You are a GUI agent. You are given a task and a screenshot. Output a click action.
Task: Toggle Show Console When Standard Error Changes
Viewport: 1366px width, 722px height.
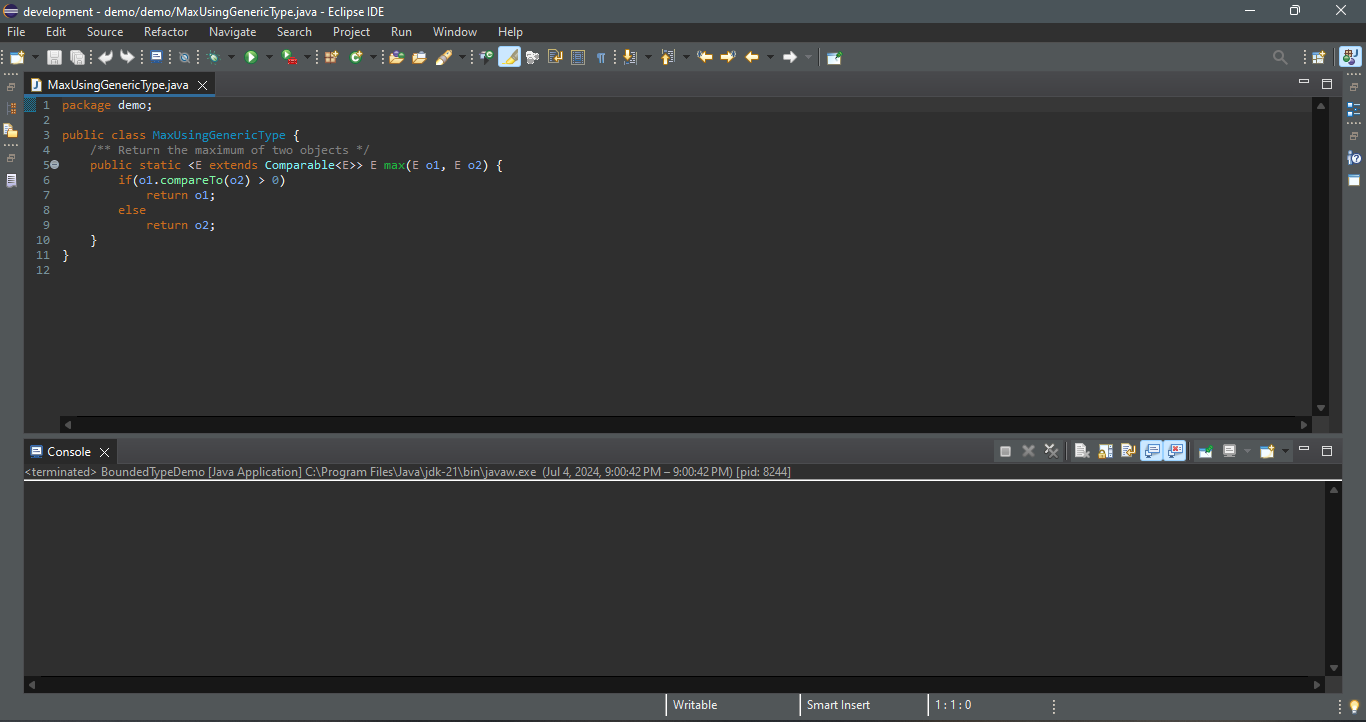(1175, 451)
